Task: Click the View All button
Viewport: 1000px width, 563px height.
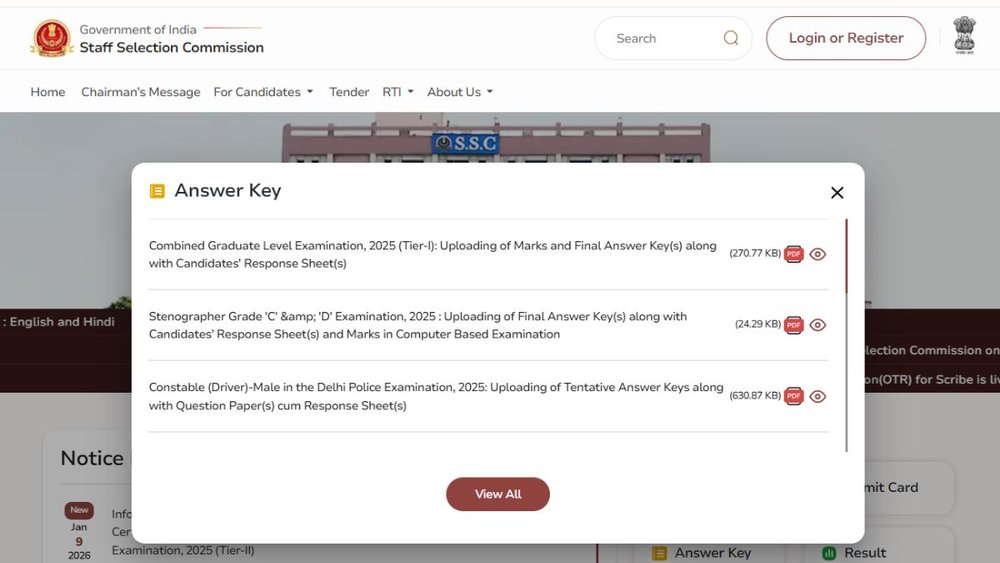Action: point(498,494)
